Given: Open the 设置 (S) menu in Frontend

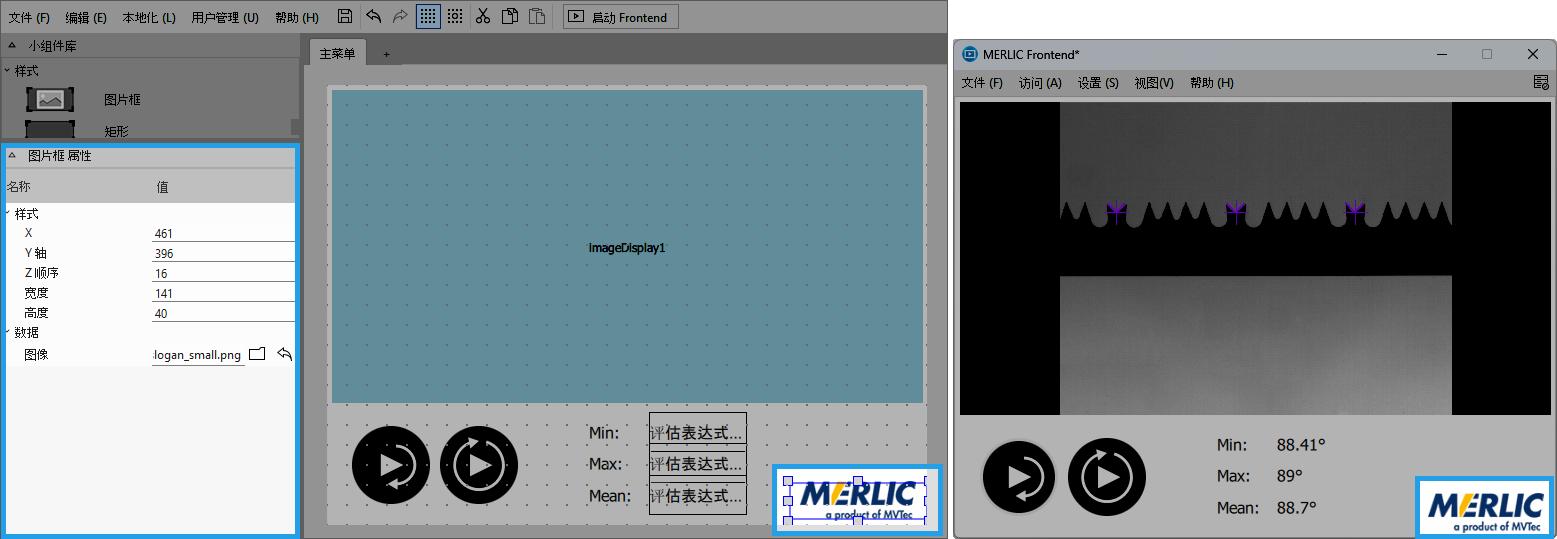Looking at the screenshot, I should 1097,83.
